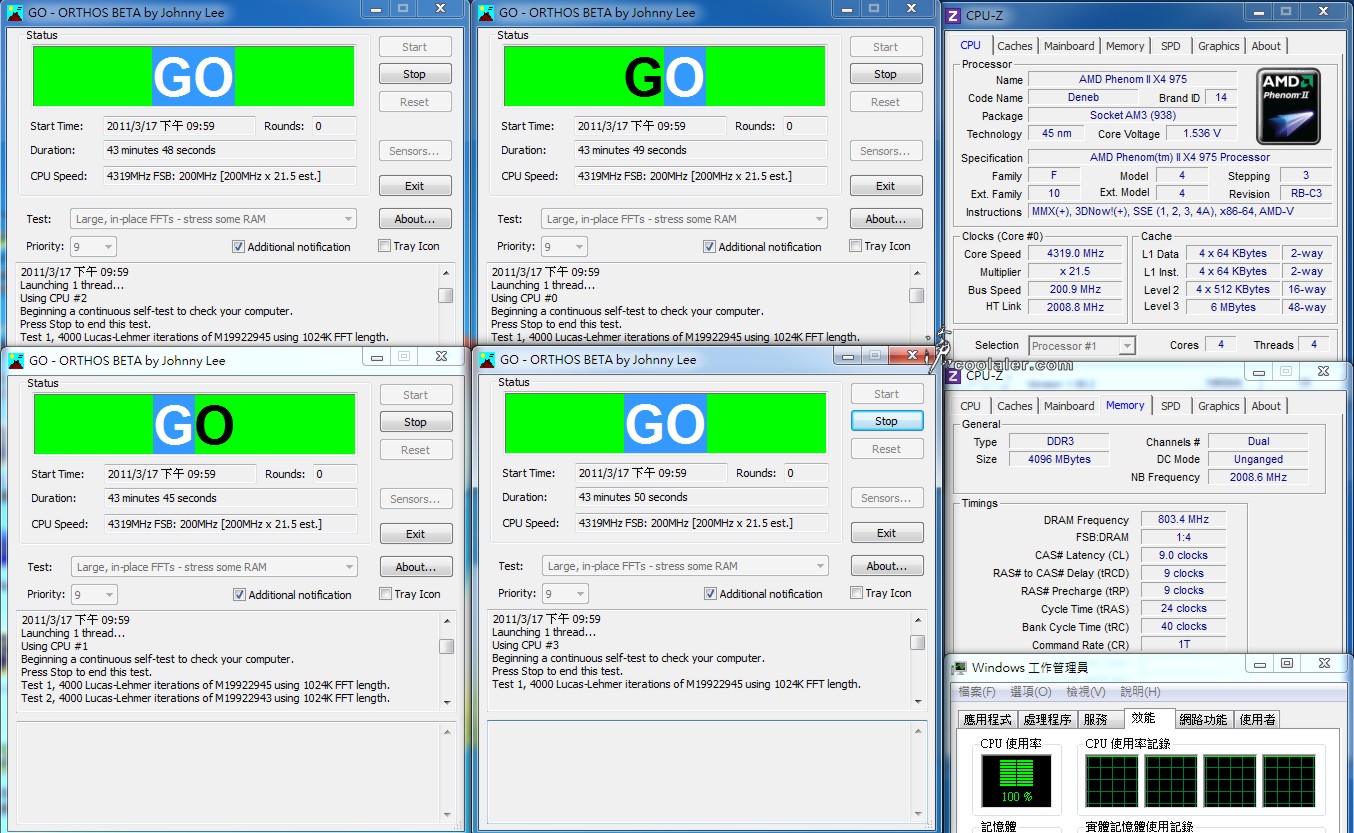Switch to the 使用者 tab in Task Manager

(1257, 720)
